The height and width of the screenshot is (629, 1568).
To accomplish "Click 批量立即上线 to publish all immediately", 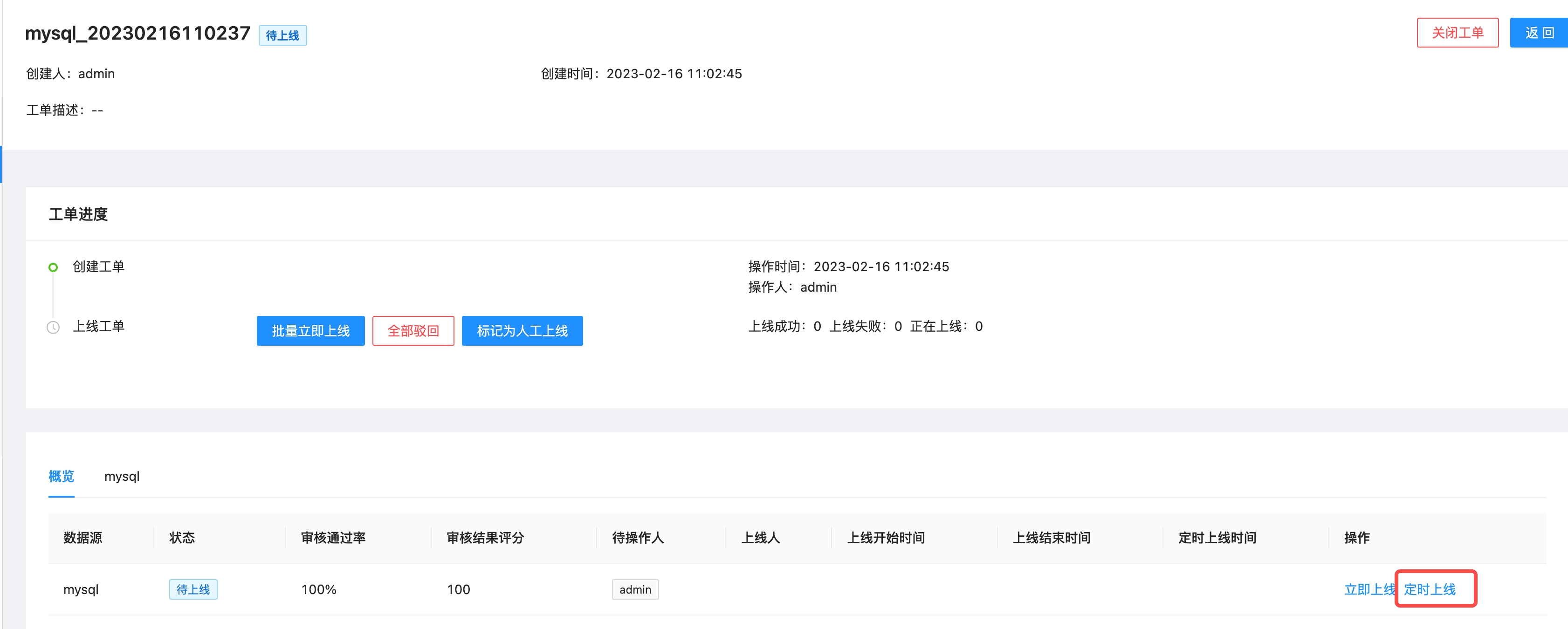I will 310,331.
